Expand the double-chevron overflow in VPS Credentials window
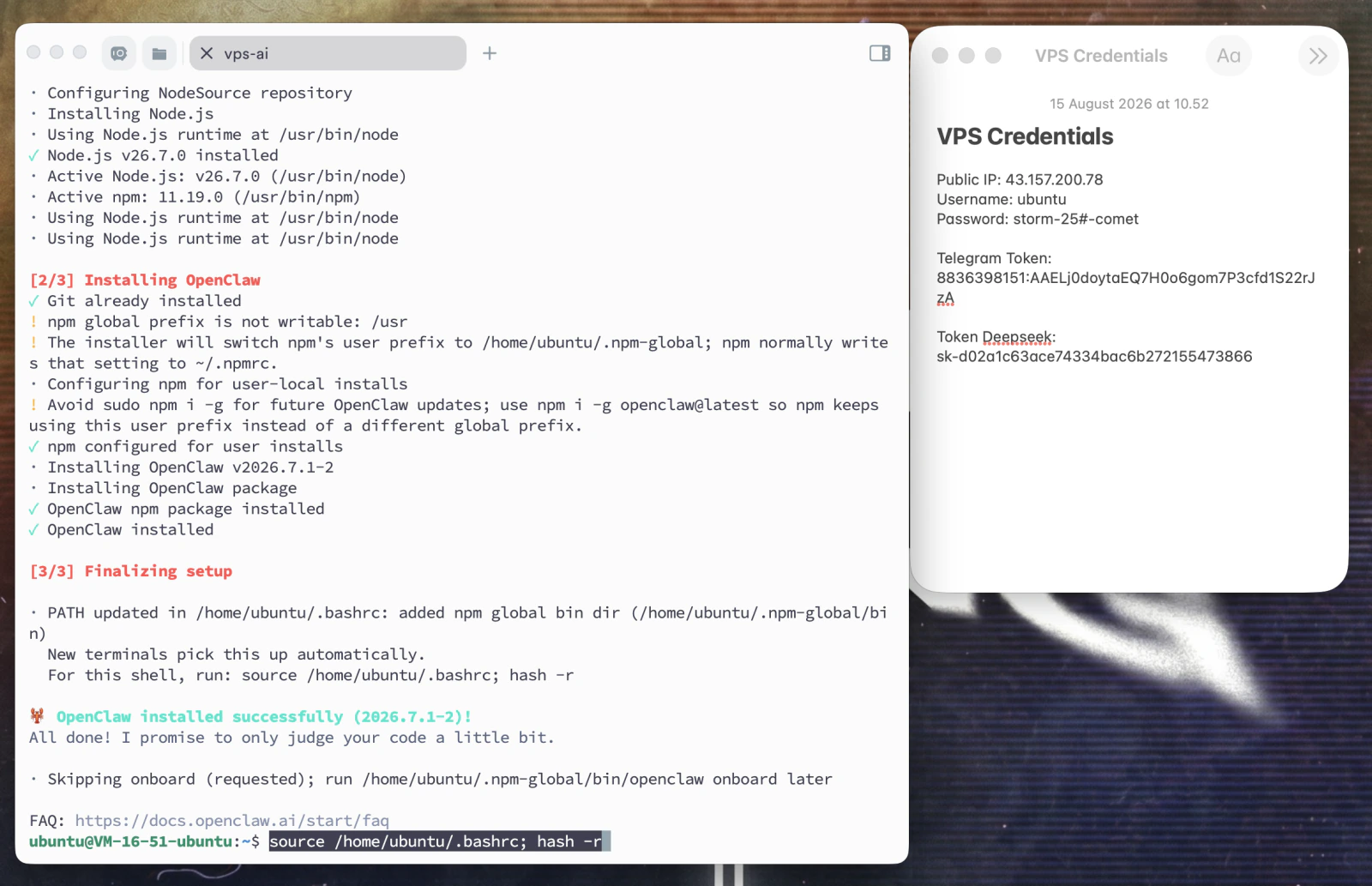Image resolution: width=1372 pixels, height=886 pixels. click(1318, 56)
